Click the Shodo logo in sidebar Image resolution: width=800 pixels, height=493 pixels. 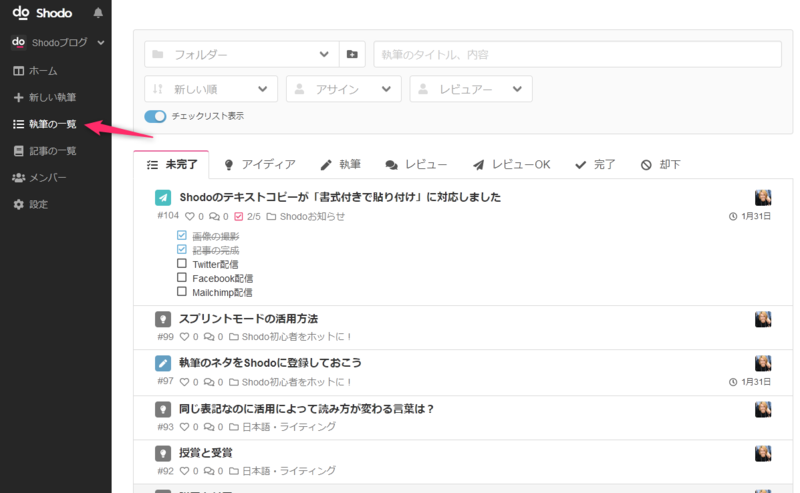coord(42,13)
